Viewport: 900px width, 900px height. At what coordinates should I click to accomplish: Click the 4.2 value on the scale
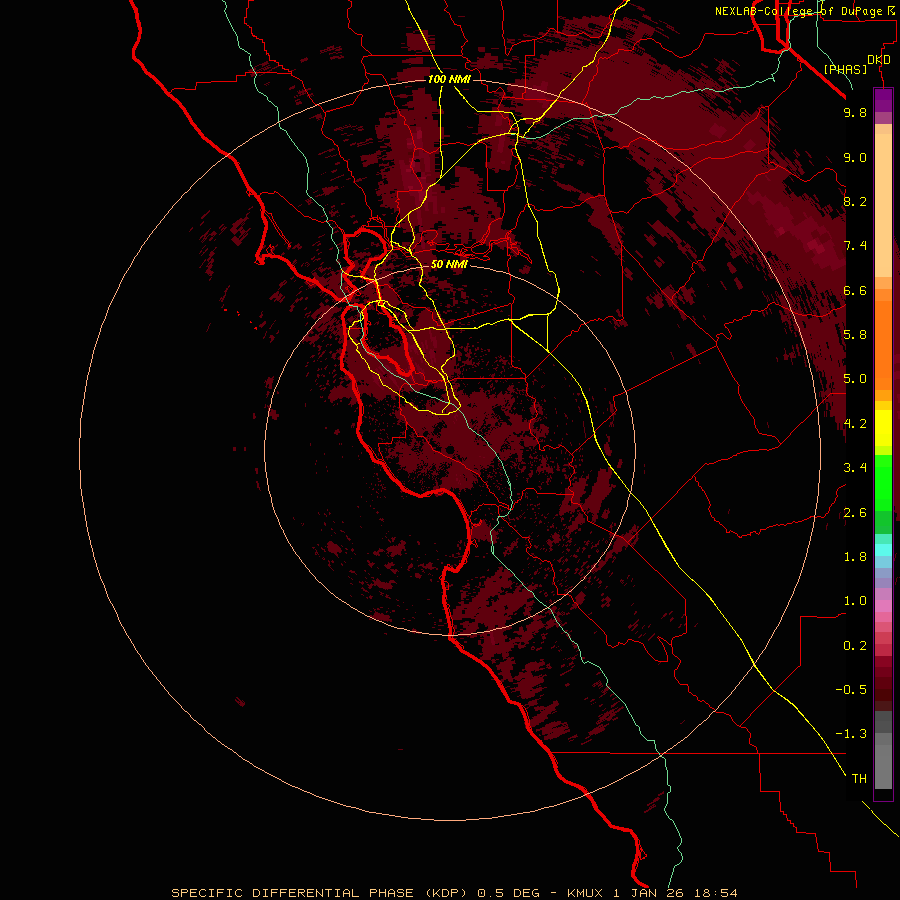coord(855,424)
